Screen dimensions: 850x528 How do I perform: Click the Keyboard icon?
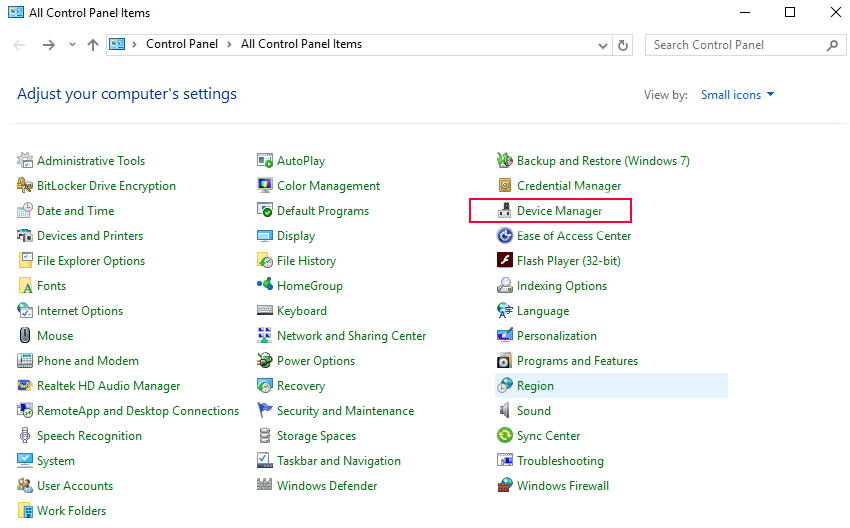pos(265,311)
